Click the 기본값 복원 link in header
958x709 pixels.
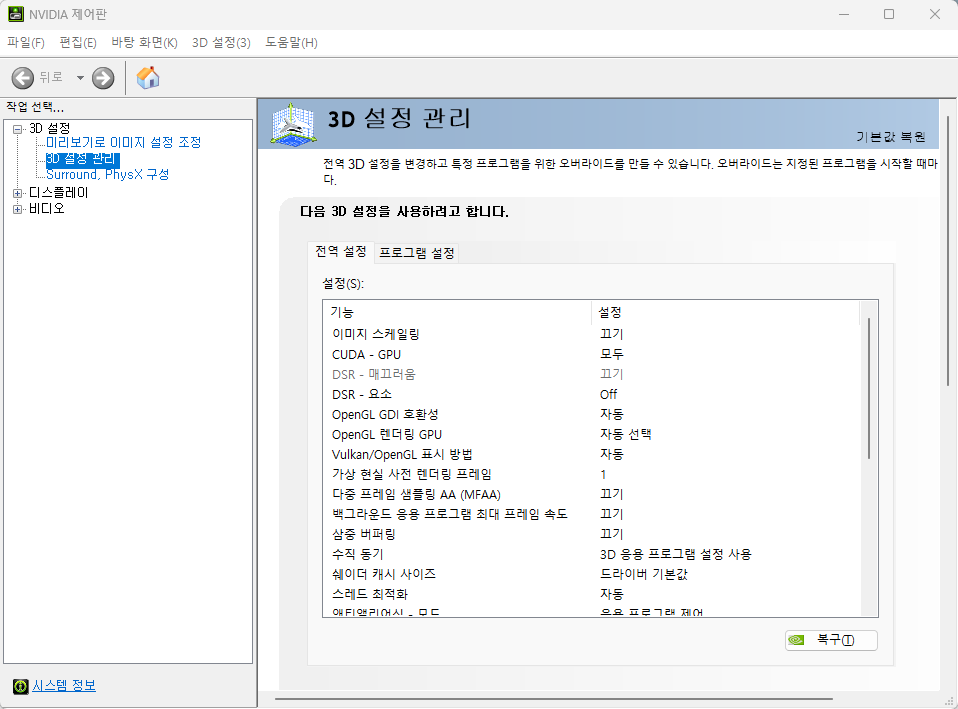click(890, 137)
